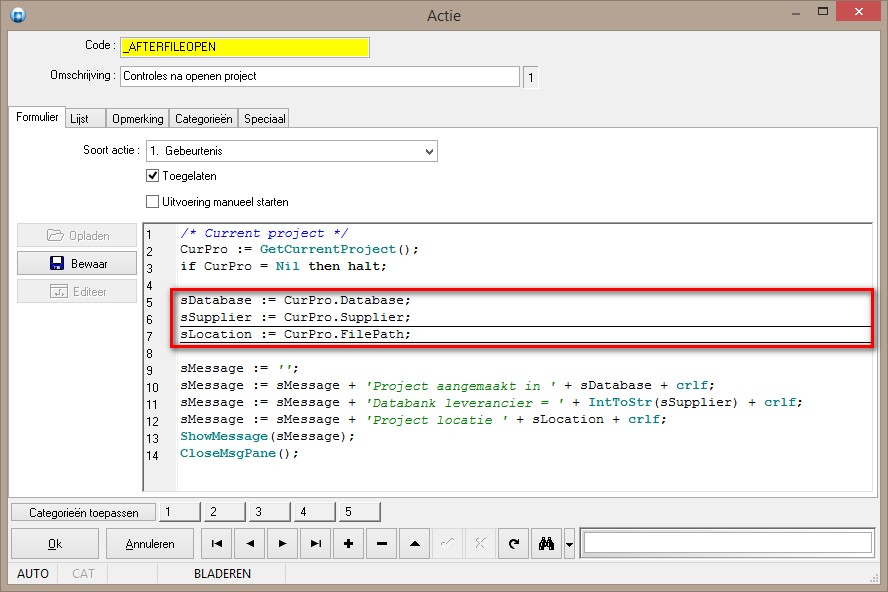Toggle the Toegelaten checkbox
The height and width of the screenshot is (592, 888).
(152, 176)
